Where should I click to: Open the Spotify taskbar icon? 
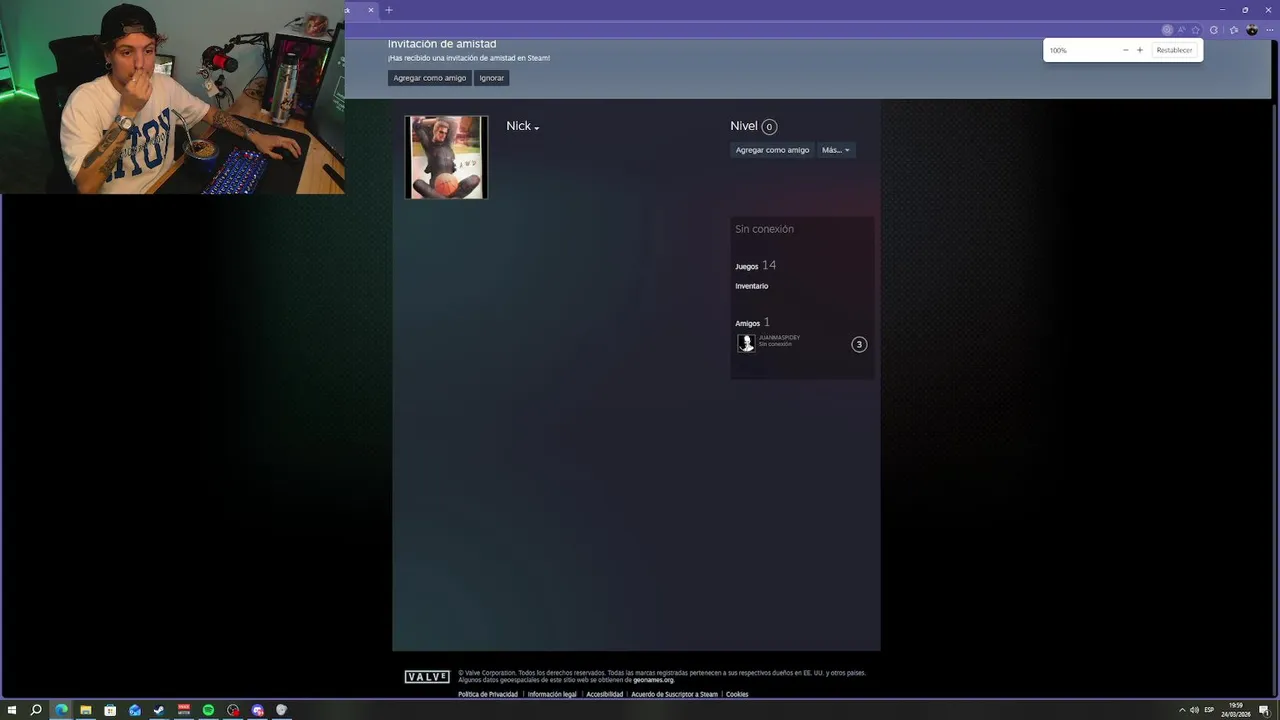point(208,710)
